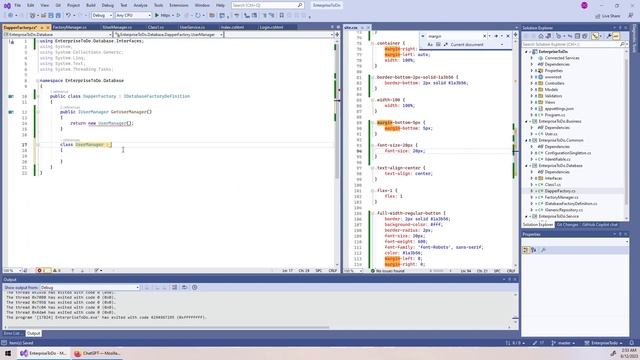The width and height of the screenshot is (640, 360).
Task: Open the Current document scope dropdown
Action: click(477, 44)
